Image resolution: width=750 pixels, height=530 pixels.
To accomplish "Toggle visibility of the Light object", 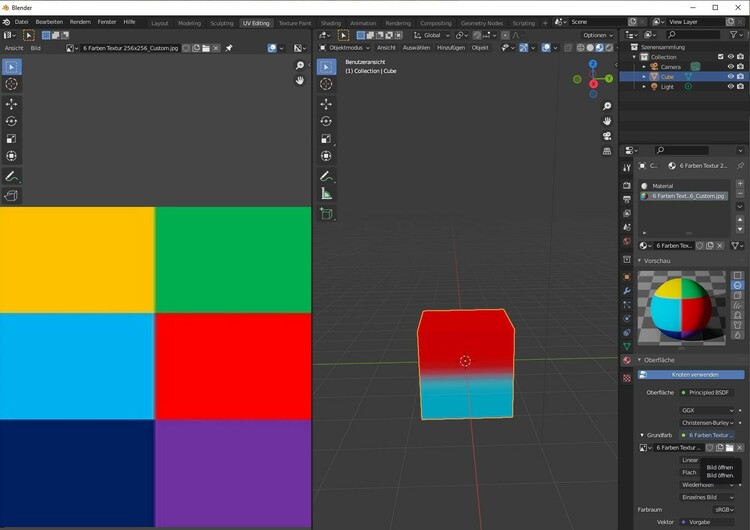I will tap(730, 87).
